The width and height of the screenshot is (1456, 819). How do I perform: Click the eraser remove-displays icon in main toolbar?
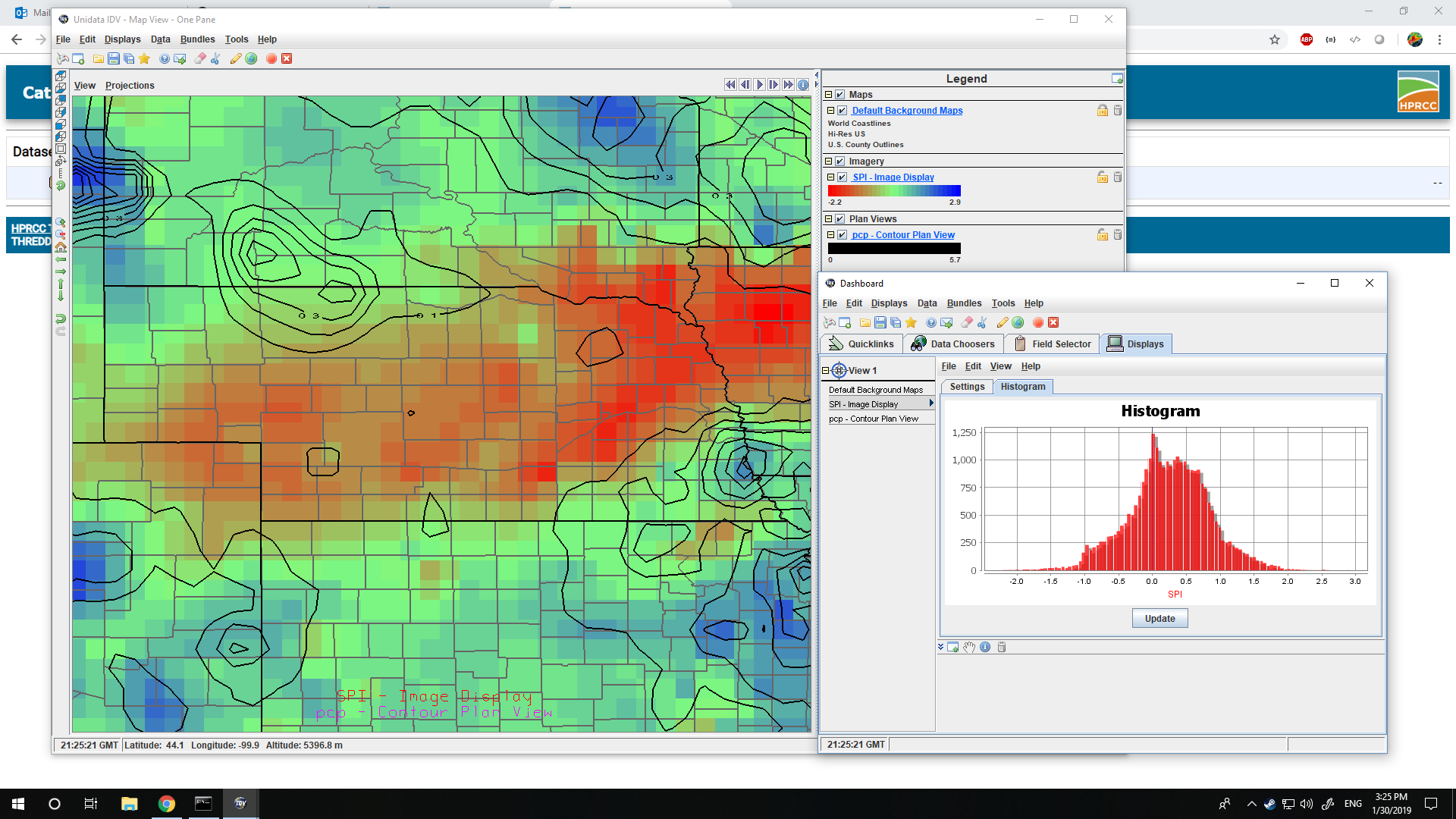[x=200, y=59]
